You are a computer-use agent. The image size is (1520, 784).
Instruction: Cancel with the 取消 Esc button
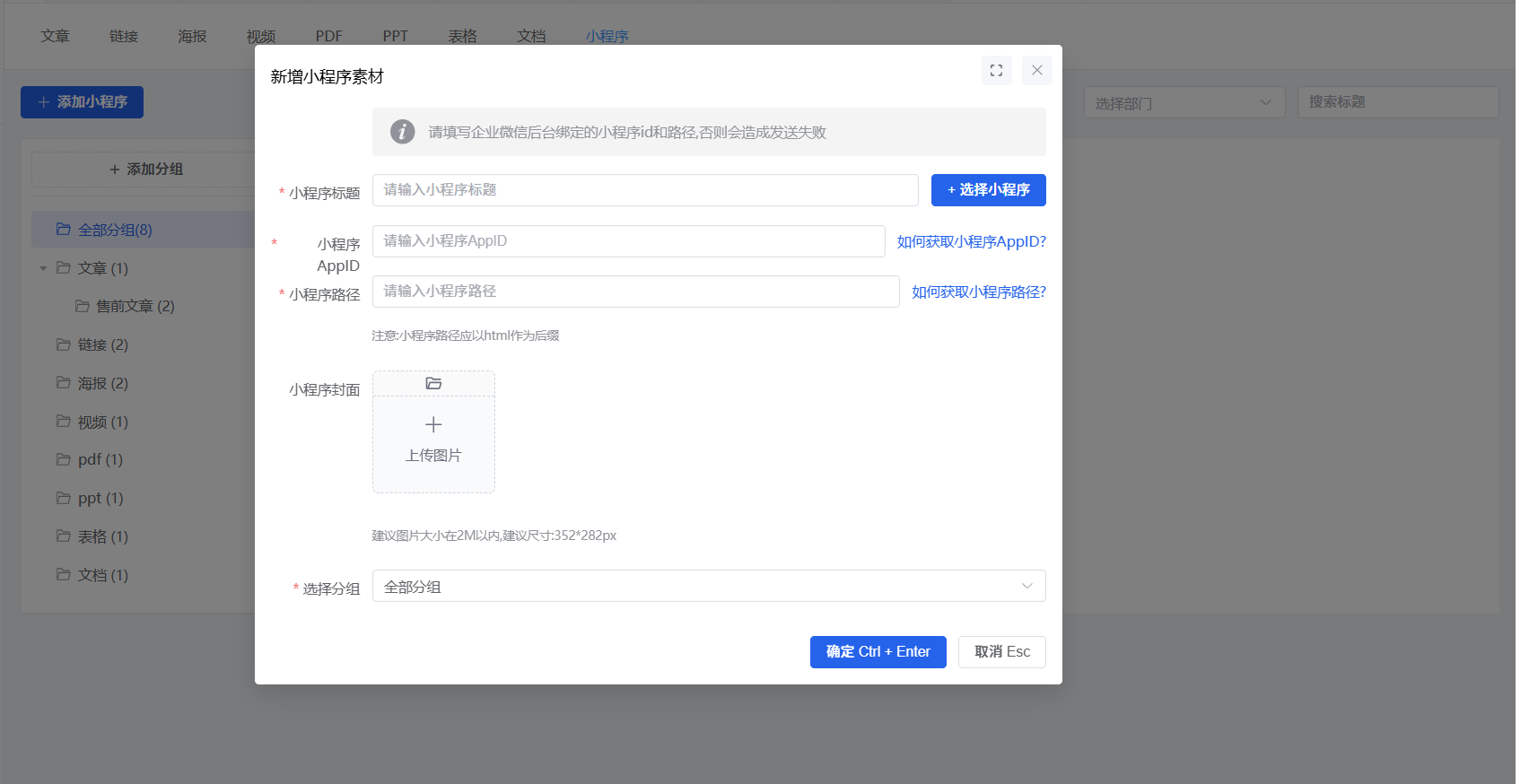coord(1002,652)
